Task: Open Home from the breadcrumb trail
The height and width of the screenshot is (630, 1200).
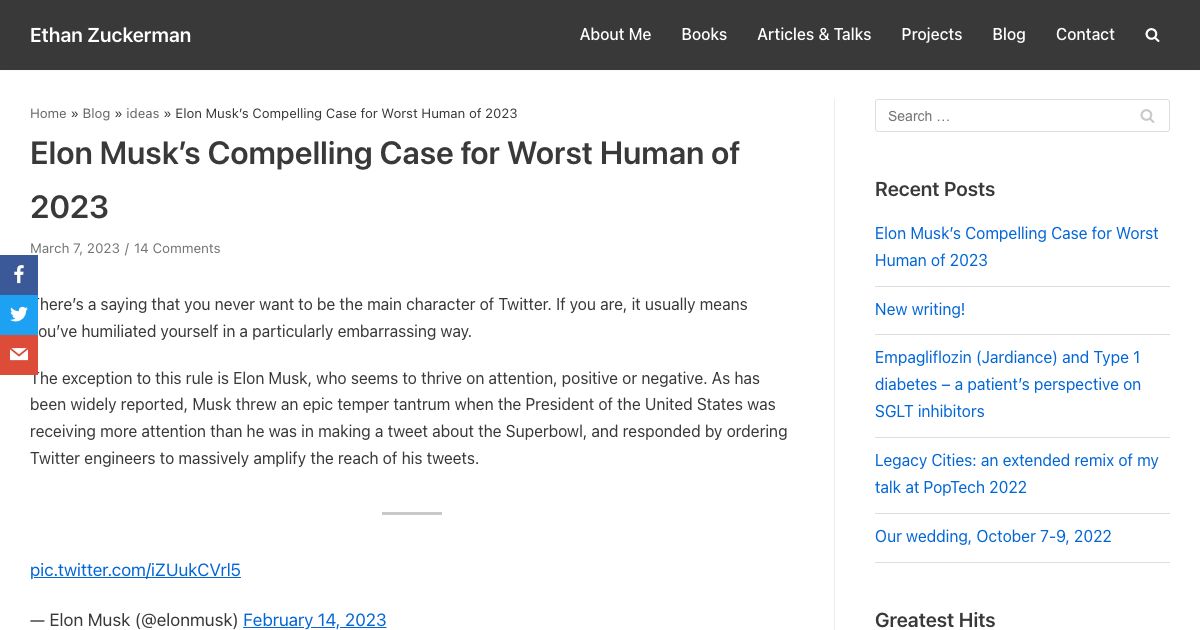Action: click(48, 113)
